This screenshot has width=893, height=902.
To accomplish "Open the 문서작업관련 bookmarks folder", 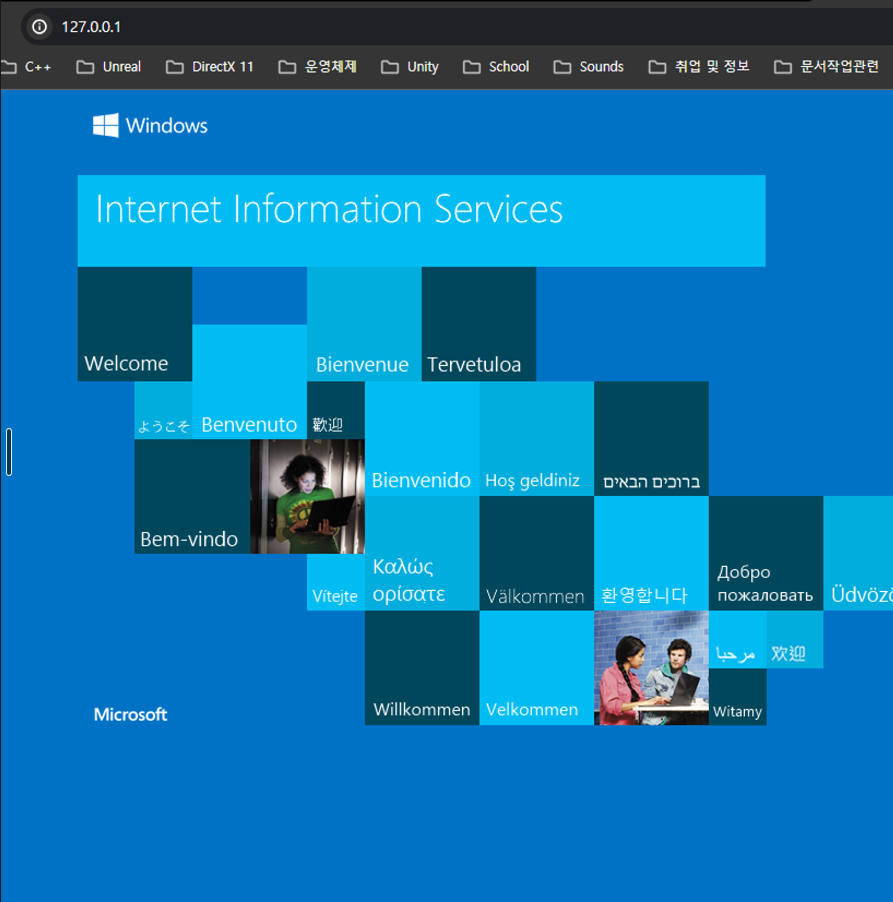I will pyautogui.click(x=826, y=67).
